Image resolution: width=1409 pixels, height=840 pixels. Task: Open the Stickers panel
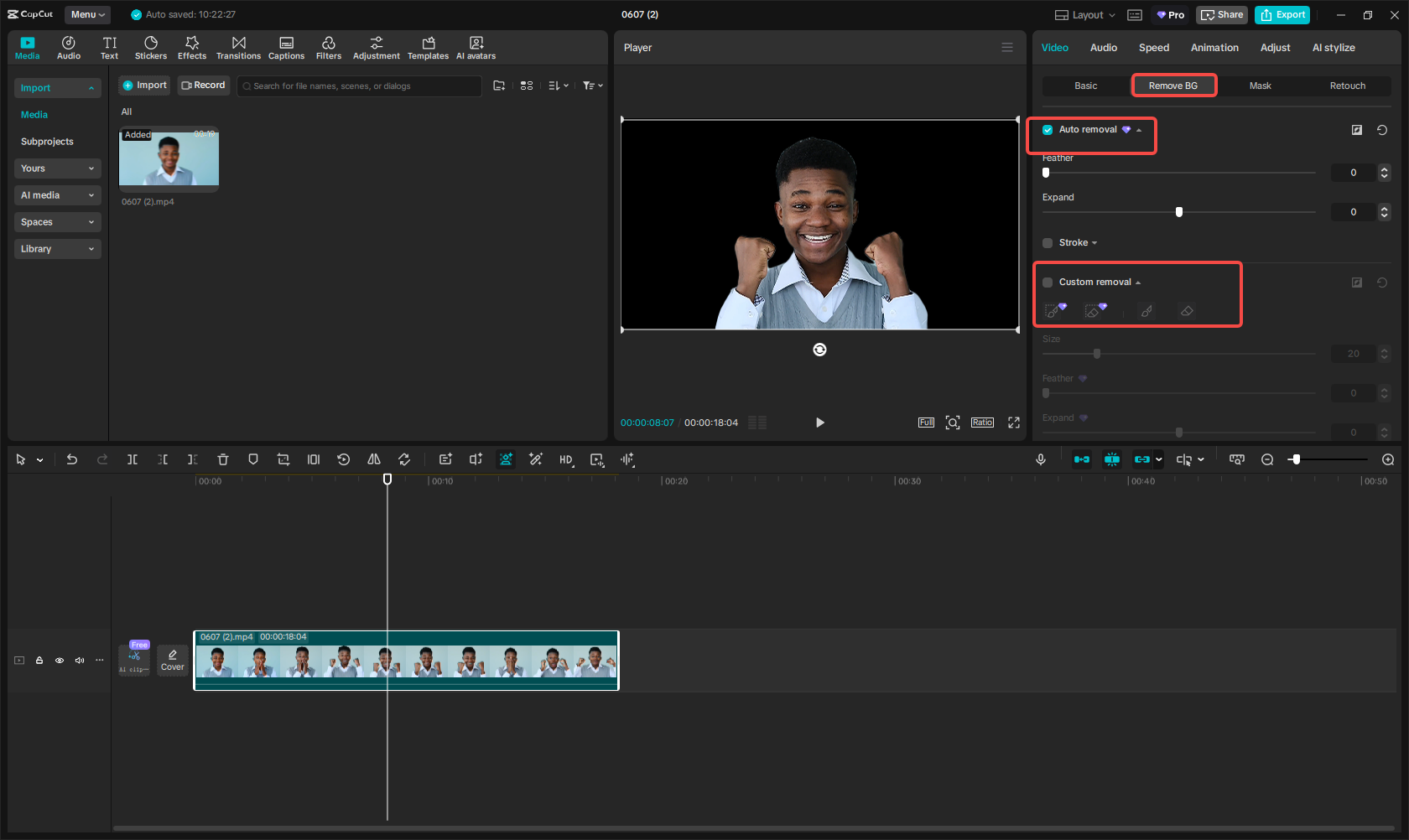click(151, 48)
